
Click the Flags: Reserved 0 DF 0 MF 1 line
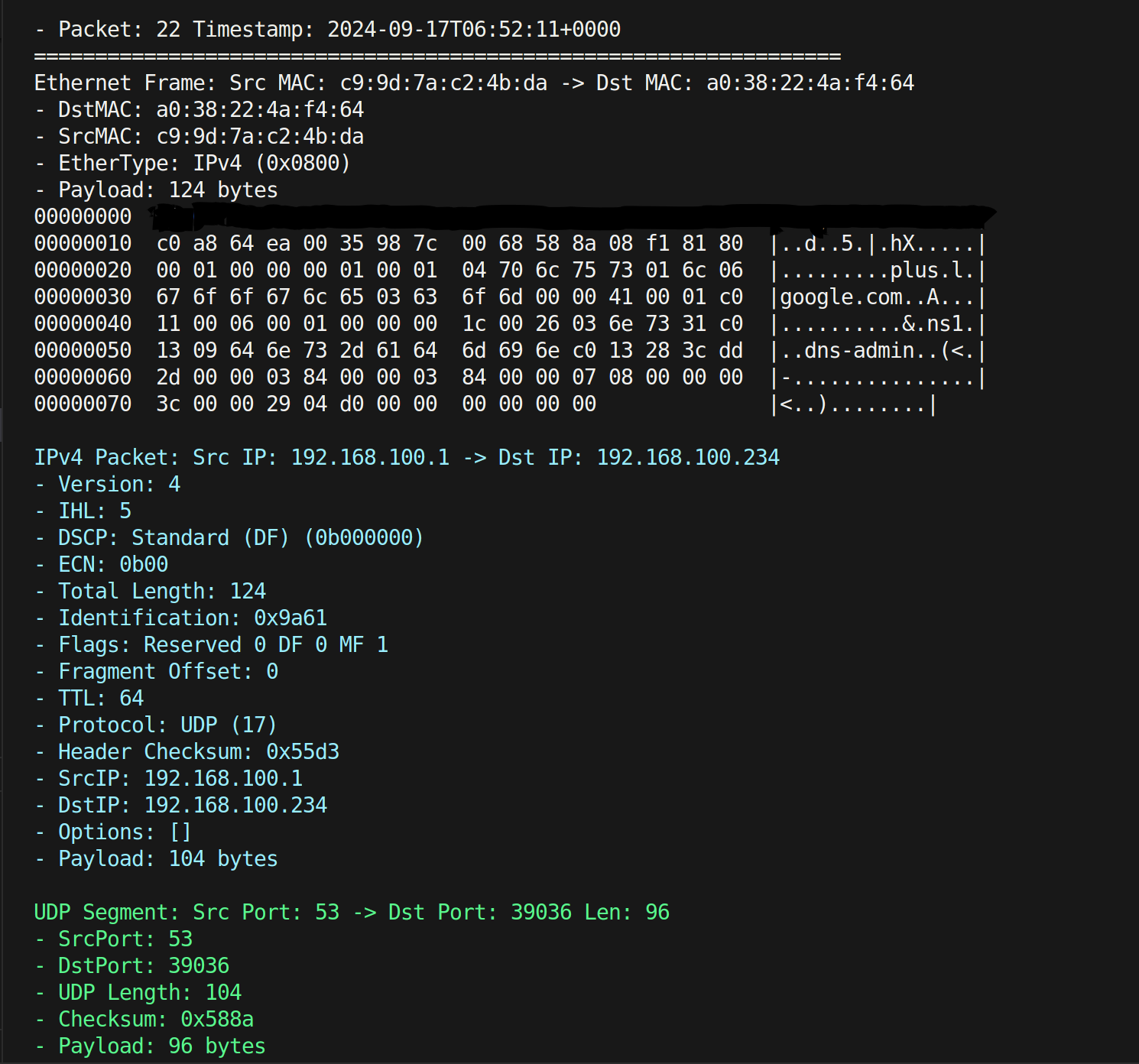[212, 645]
